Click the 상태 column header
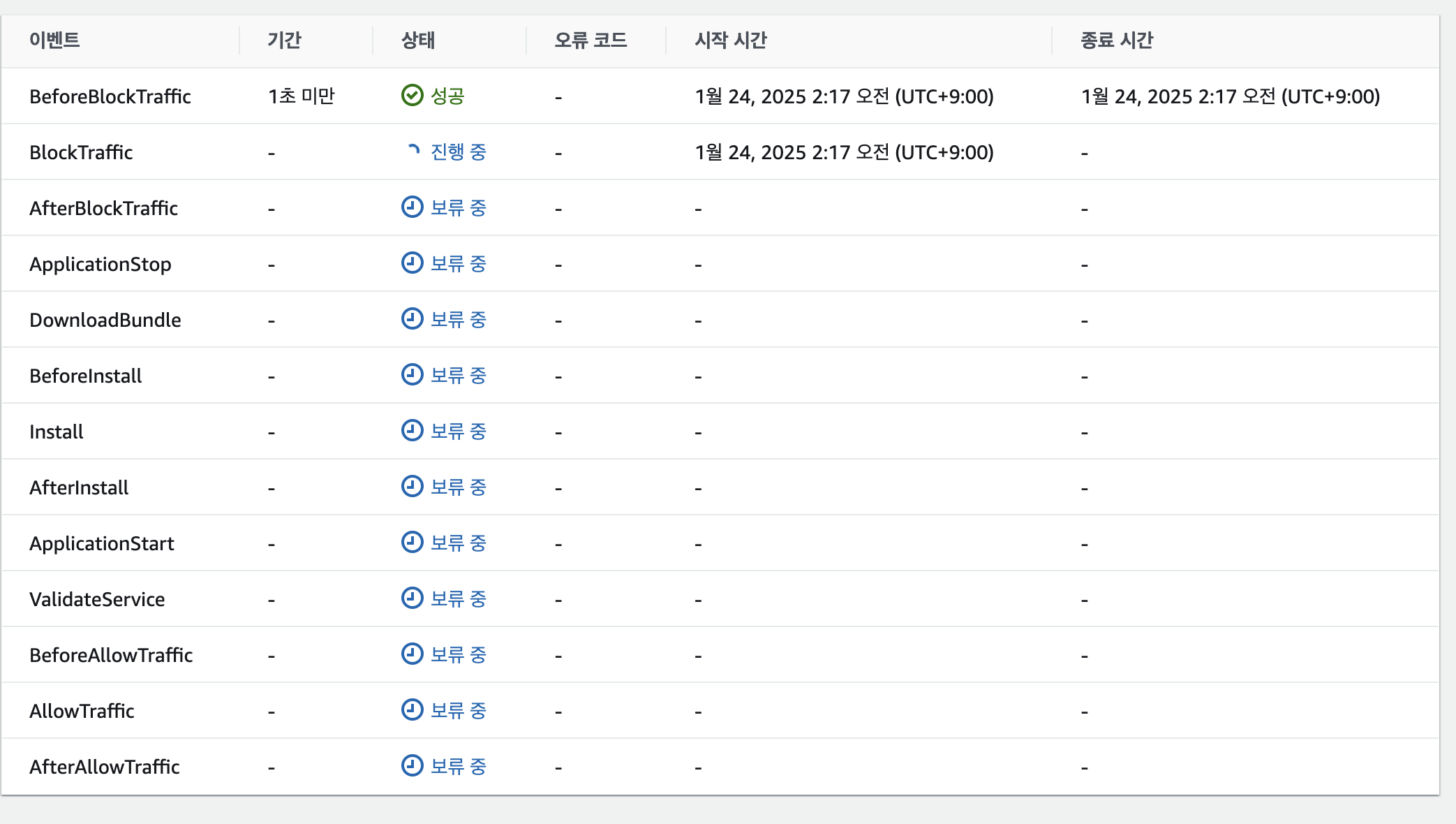The image size is (1456, 824). click(x=418, y=41)
